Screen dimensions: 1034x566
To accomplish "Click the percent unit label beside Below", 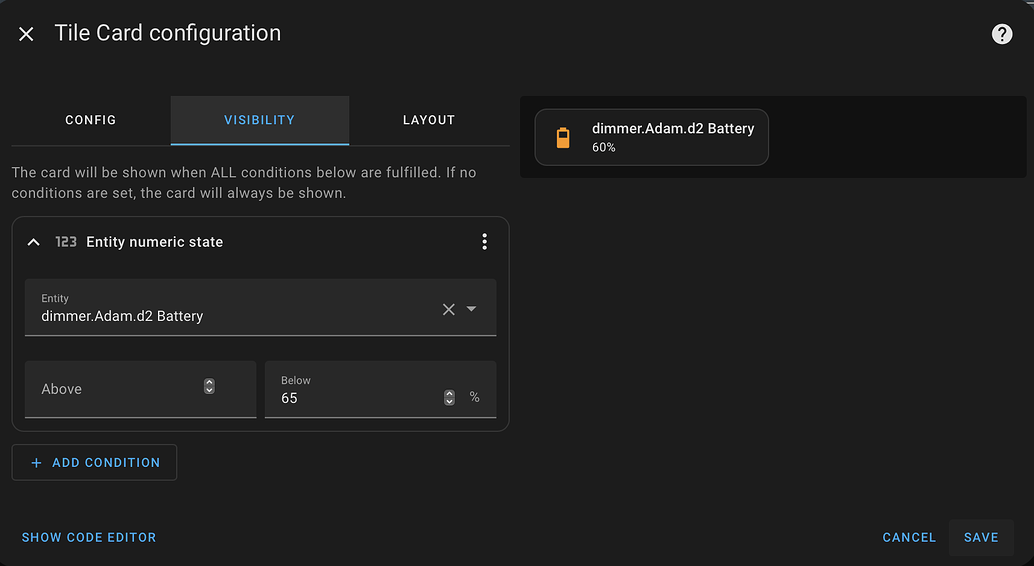I will point(474,396).
